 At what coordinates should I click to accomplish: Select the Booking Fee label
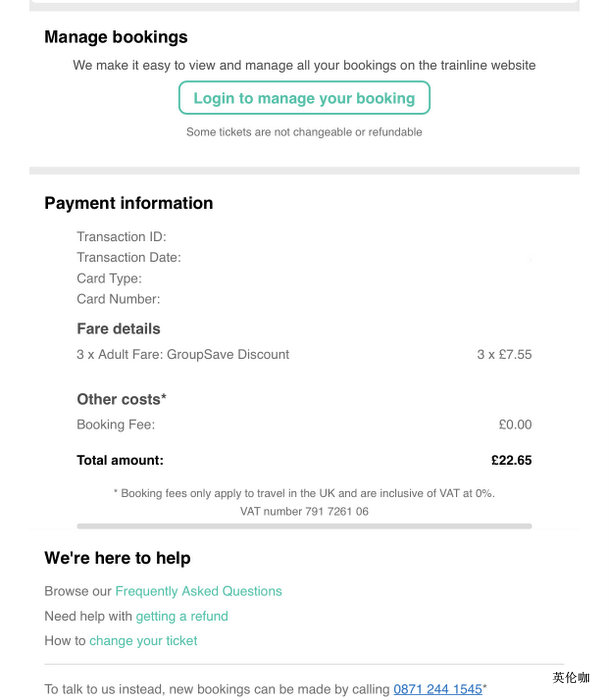tap(116, 425)
